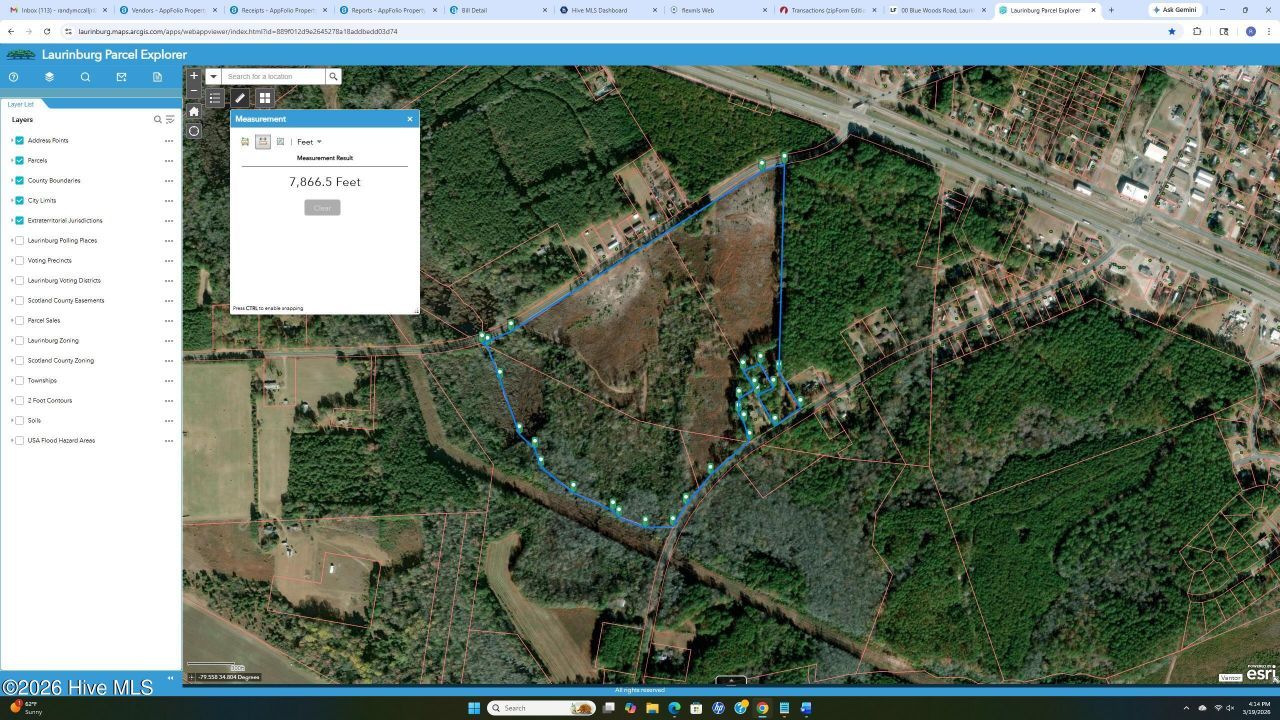1280x720 pixels.
Task: Select the location measurement tool
Action: [281, 142]
